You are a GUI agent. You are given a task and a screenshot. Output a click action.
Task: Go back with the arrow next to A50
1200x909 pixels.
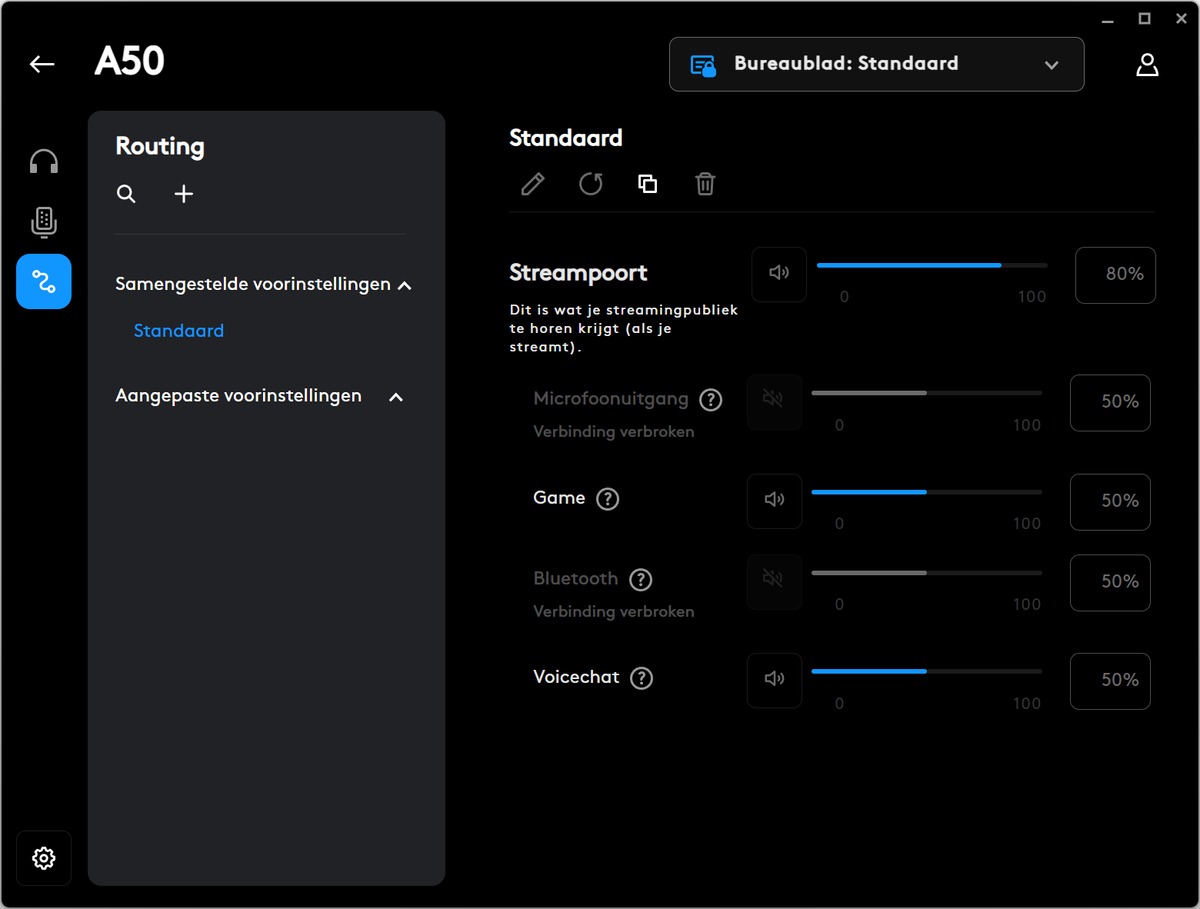point(42,64)
